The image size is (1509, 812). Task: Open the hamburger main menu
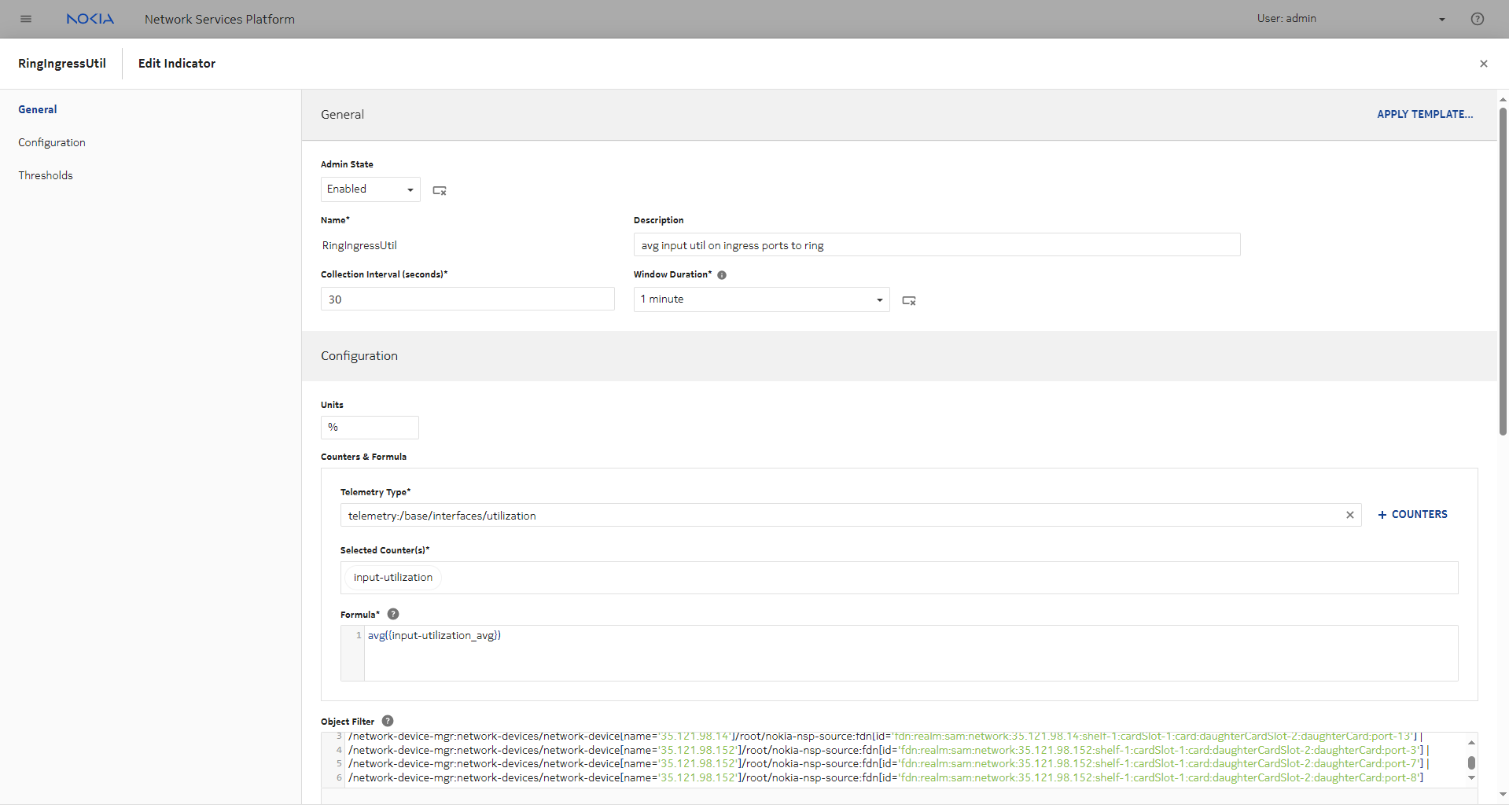[x=26, y=19]
